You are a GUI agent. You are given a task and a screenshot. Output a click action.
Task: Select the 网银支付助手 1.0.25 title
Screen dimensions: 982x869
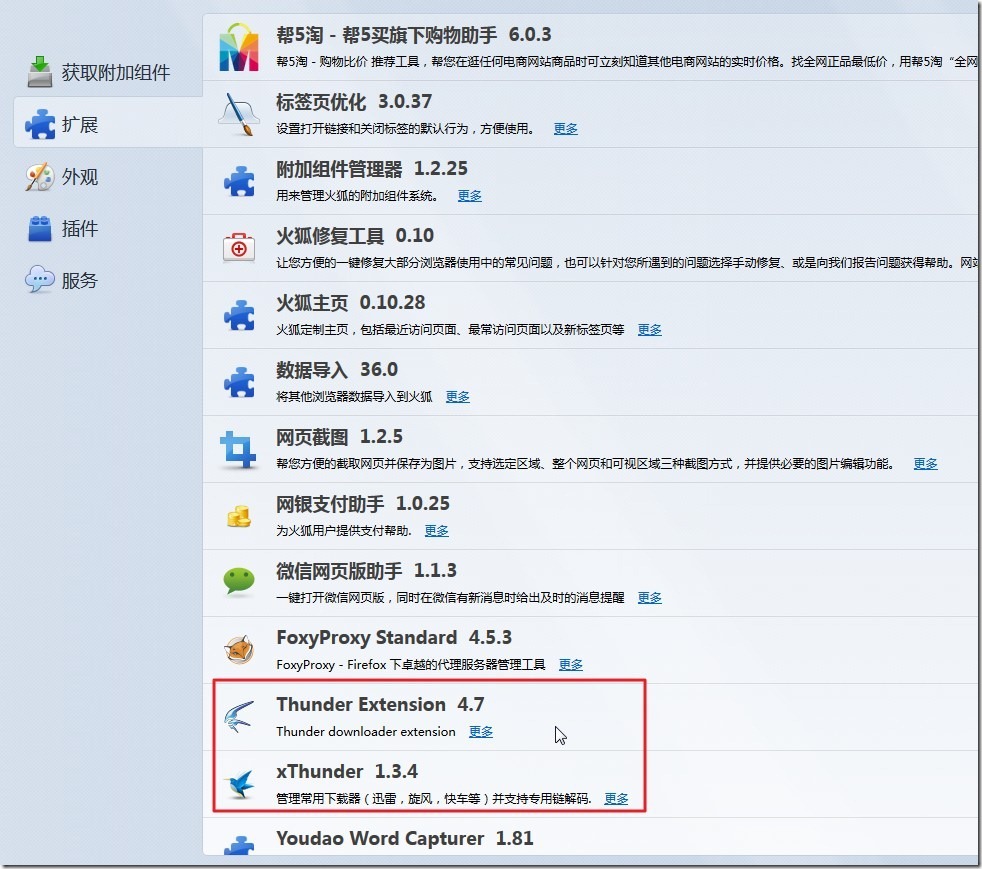(x=363, y=503)
